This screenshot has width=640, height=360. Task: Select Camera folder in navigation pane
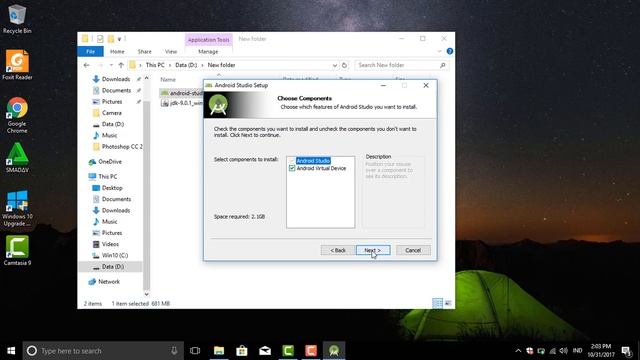click(111, 113)
